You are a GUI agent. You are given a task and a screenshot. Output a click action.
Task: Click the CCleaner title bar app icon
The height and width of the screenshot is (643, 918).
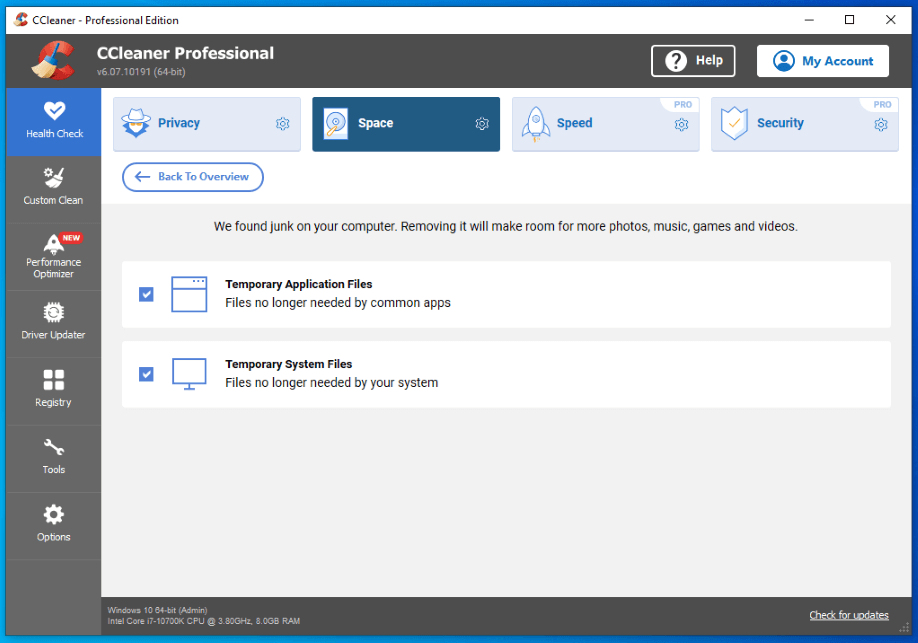tap(21, 20)
